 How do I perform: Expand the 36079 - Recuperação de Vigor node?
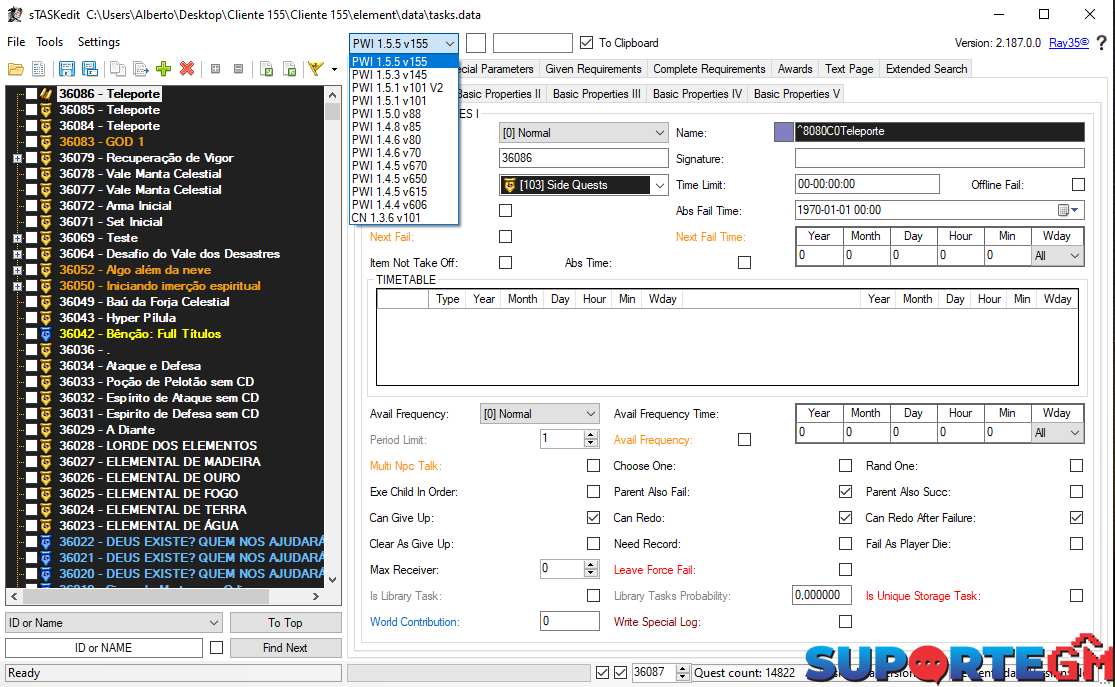(x=17, y=158)
